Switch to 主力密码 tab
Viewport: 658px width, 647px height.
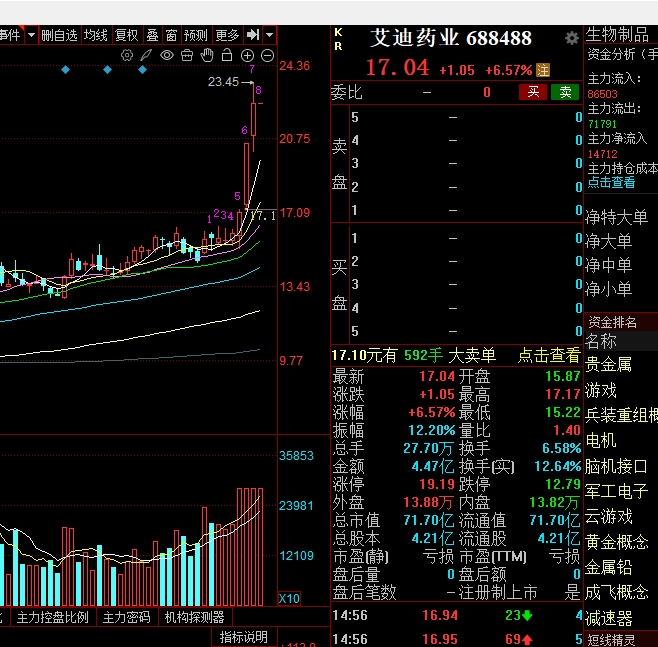coord(126,617)
